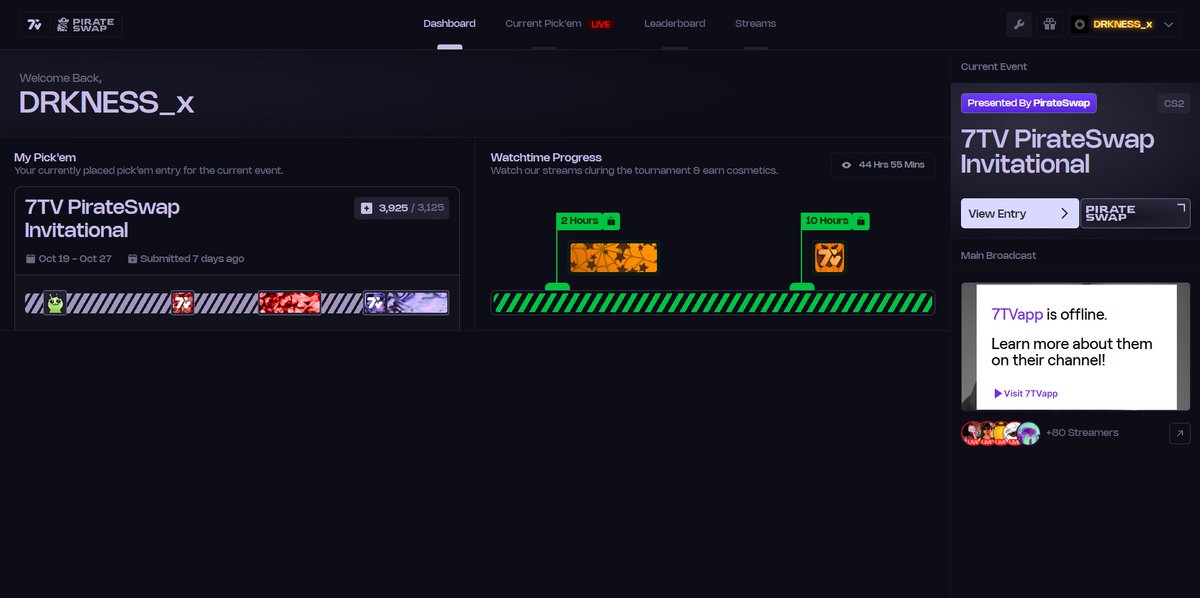The width and height of the screenshot is (1200, 598).
Task: Click the live streamer avatars cluster
Action: pos(1000,433)
